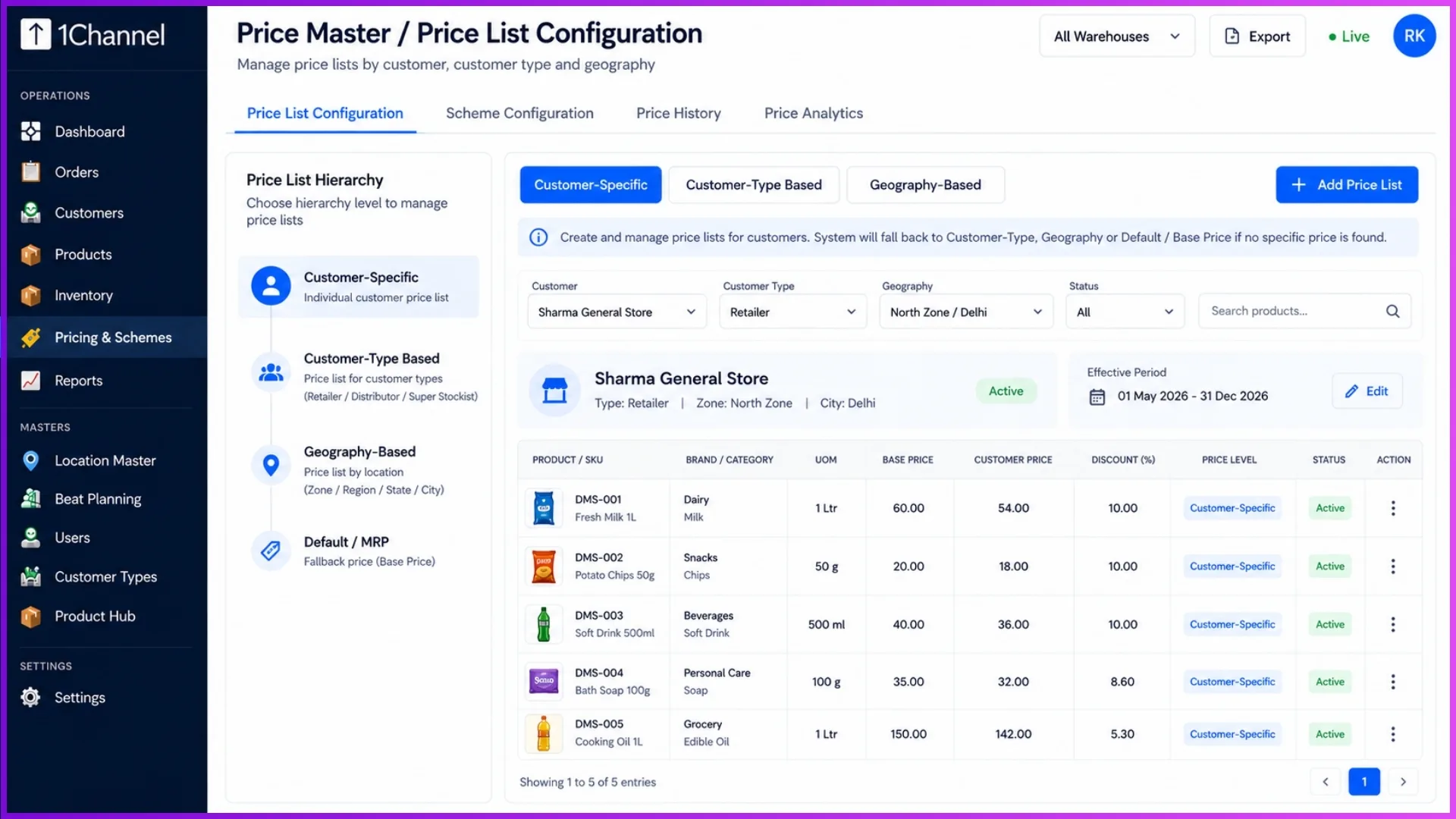Select the Customer-Specific toggle tab
Viewport: 1456px width, 819px height.
(x=591, y=185)
